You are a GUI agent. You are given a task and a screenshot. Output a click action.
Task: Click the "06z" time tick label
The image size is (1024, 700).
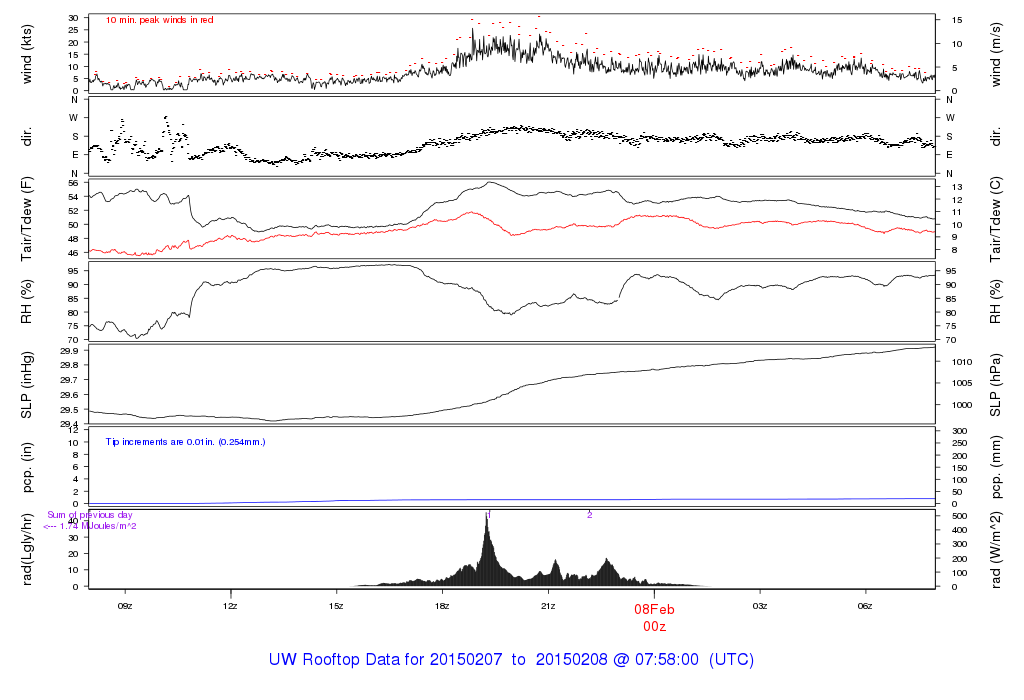[x=865, y=606]
